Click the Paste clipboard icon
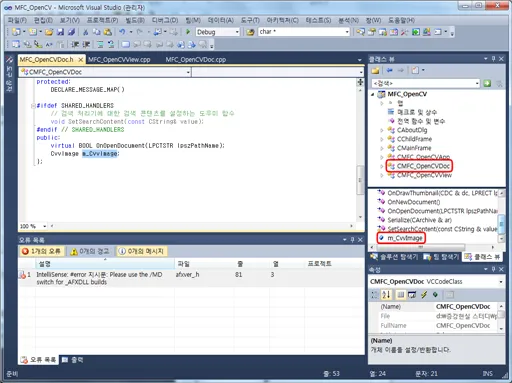Image resolution: width=512 pixels, height=383 pixels. pyautogui.click(x=108, y=32)
